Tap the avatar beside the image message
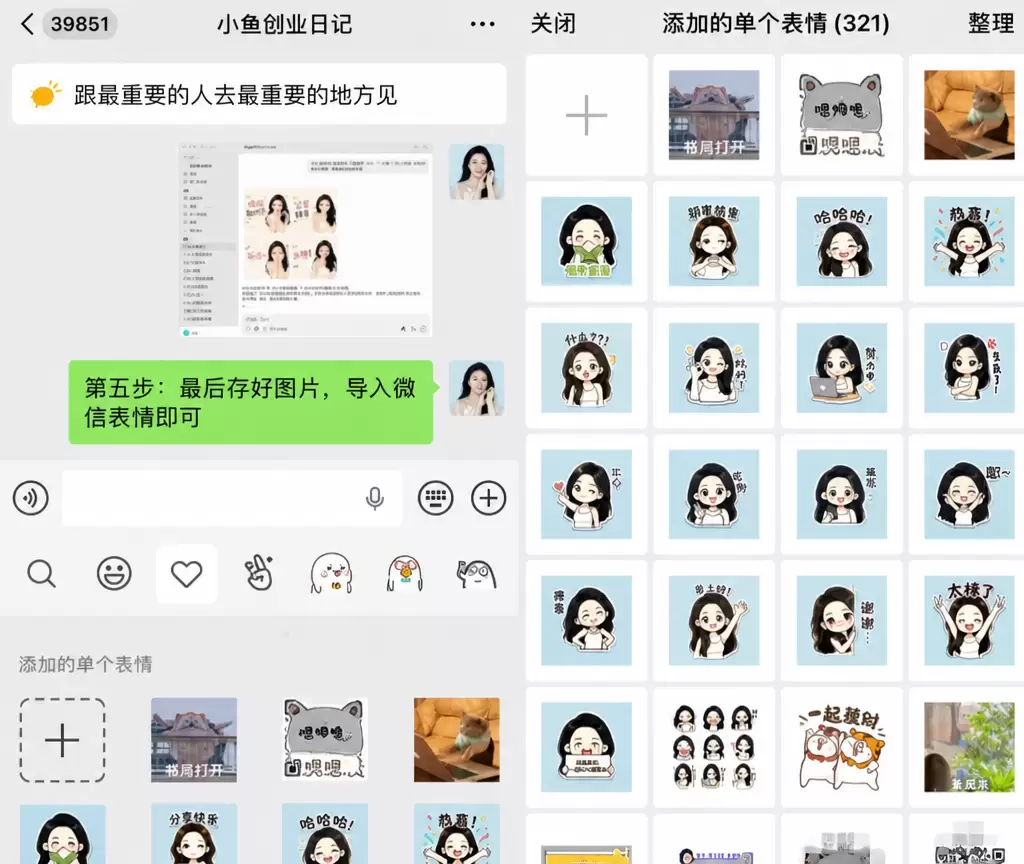 pos(477,172)
